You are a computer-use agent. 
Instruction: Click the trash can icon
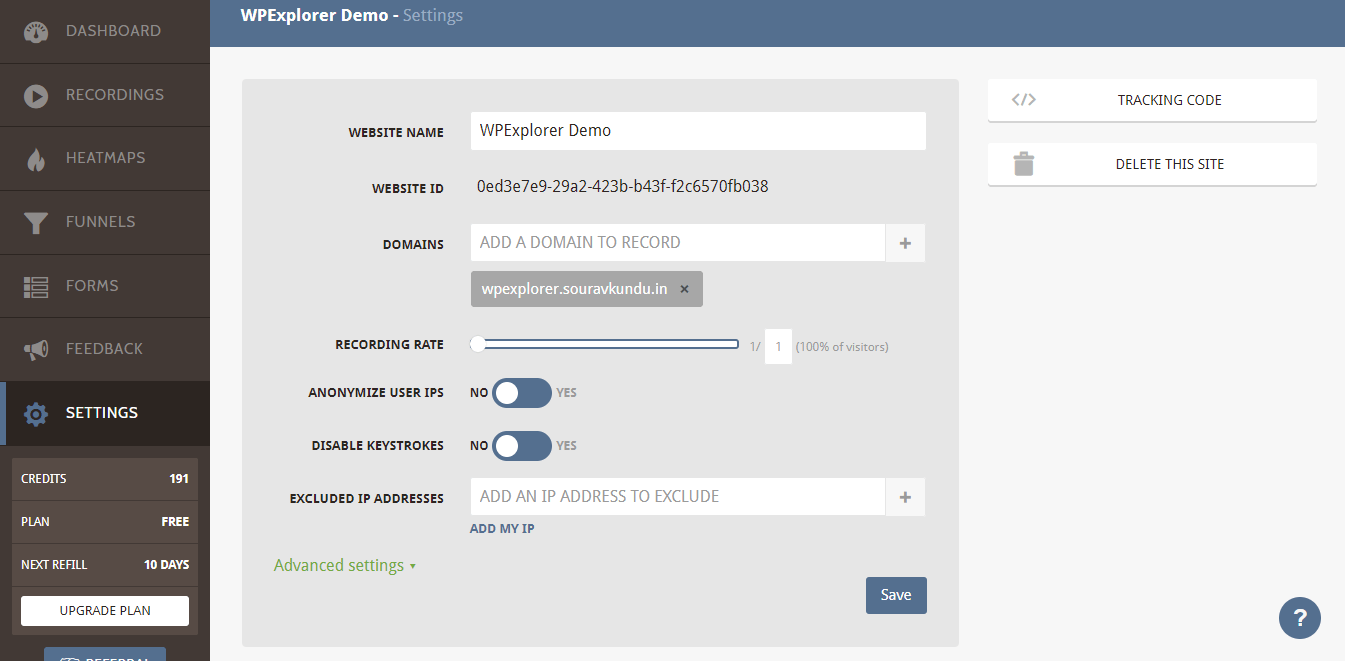(x=1023, y=164)
